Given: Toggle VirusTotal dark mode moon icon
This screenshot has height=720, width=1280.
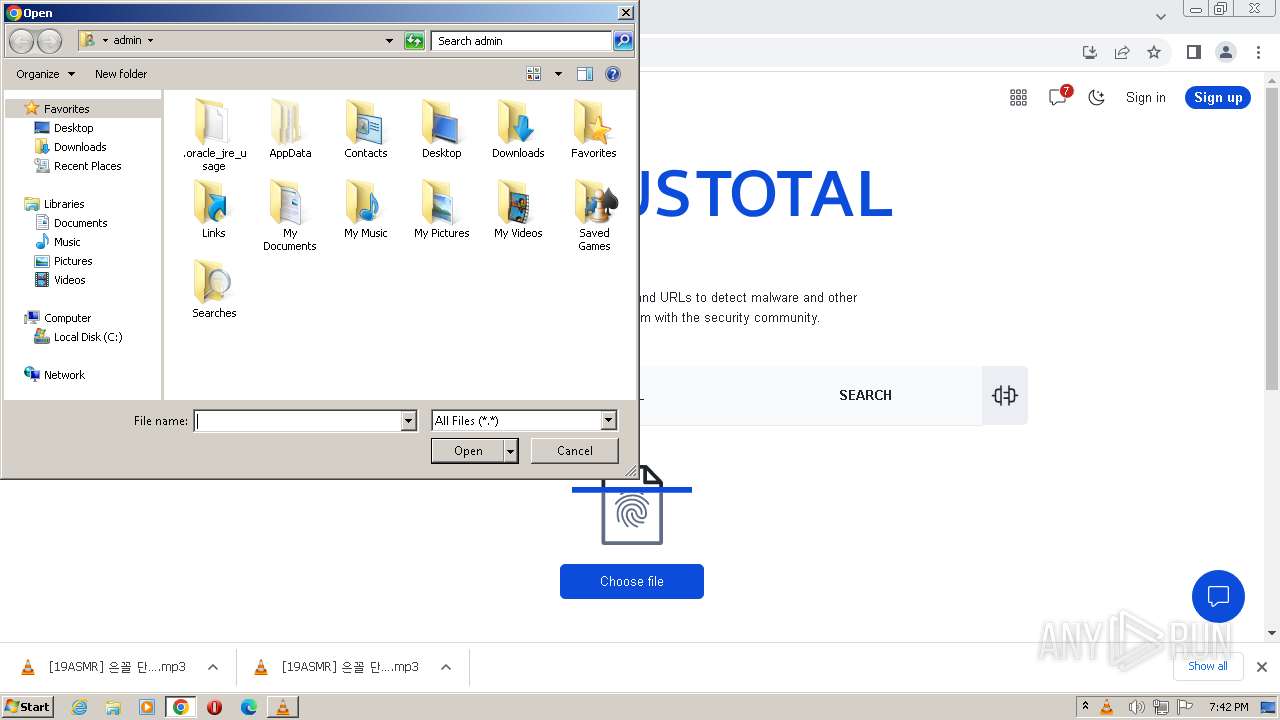Looking at the screenshot, I should point(1097,97).
